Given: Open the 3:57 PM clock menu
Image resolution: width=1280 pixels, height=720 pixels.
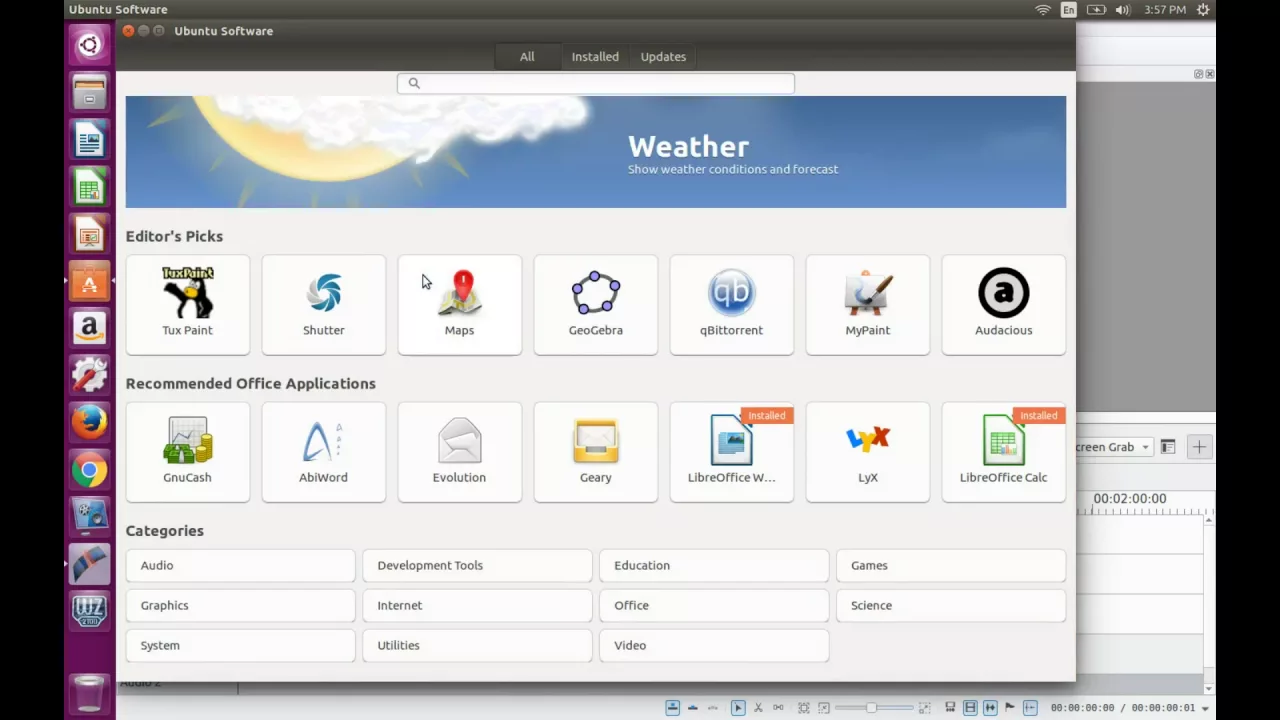Looking at the screenshot, I should click(1165, 10).
